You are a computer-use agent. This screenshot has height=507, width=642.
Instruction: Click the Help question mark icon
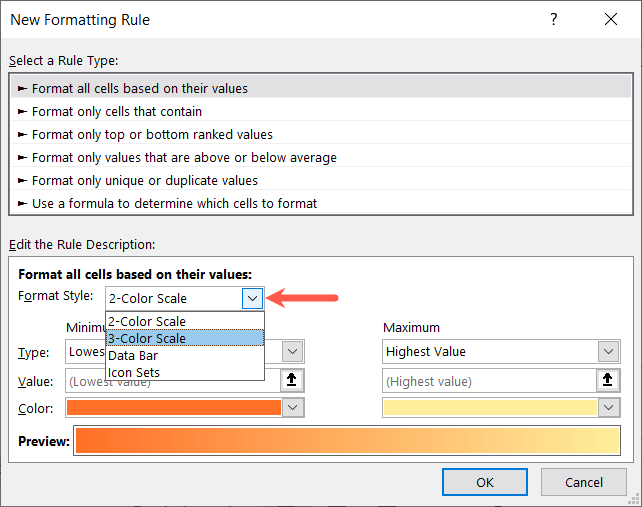(554, 20)
